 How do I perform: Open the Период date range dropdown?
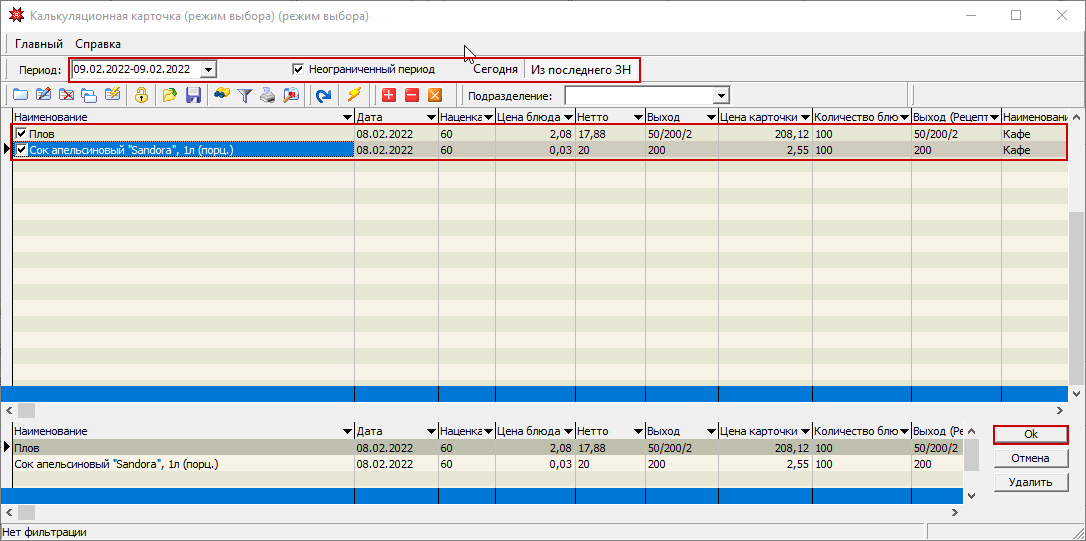coord(208,69)
